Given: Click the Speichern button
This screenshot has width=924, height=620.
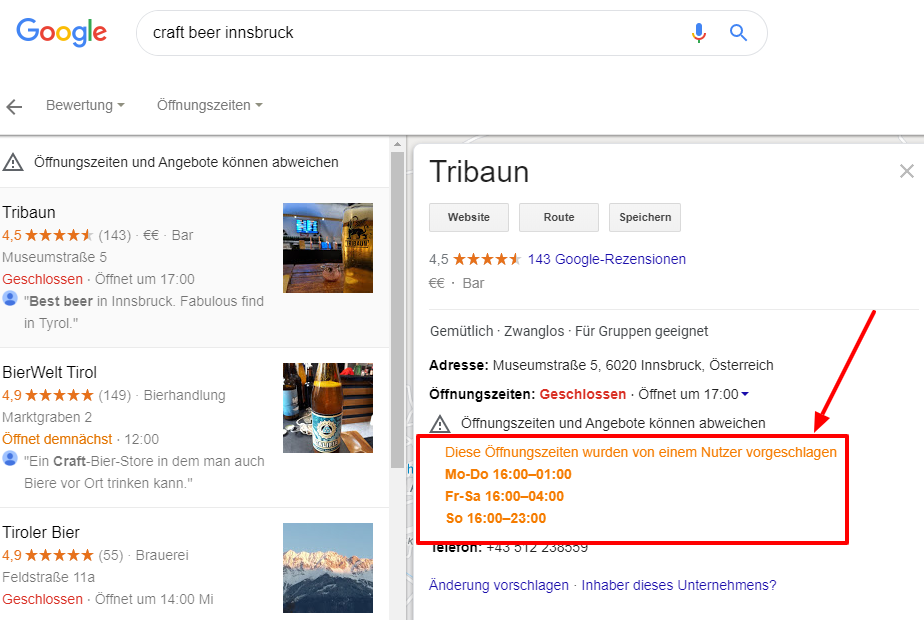Looking at the screenshot, I should click(645, 217).
